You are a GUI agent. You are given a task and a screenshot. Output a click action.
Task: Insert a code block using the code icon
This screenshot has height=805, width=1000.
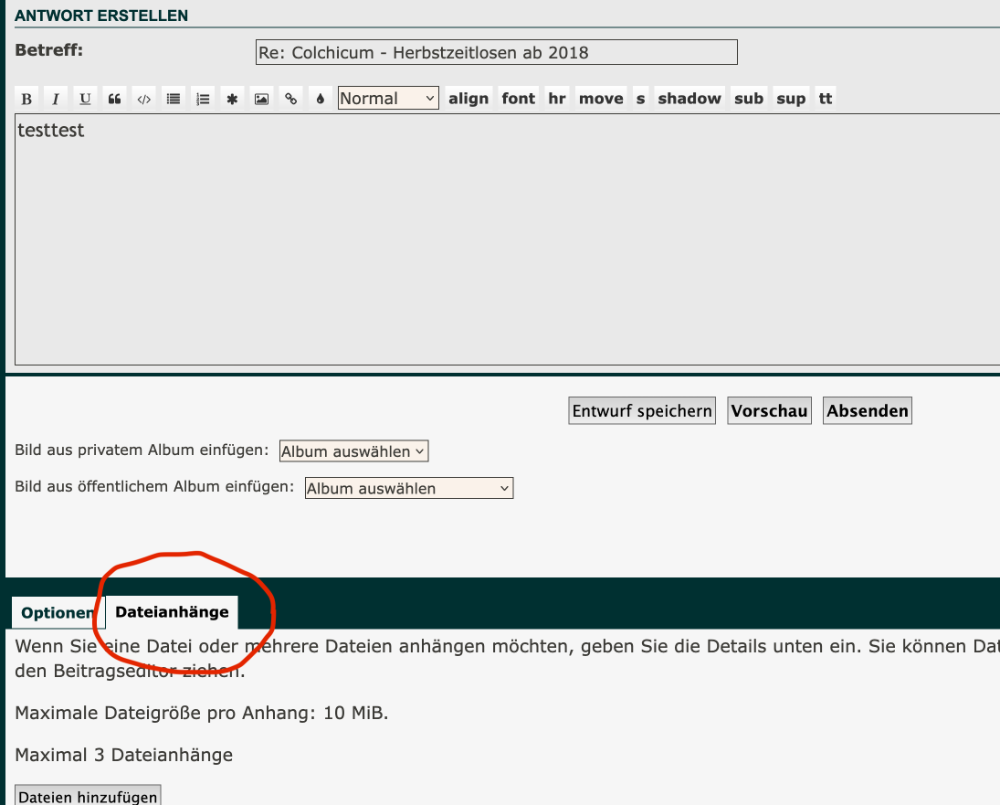coord(144,98)
